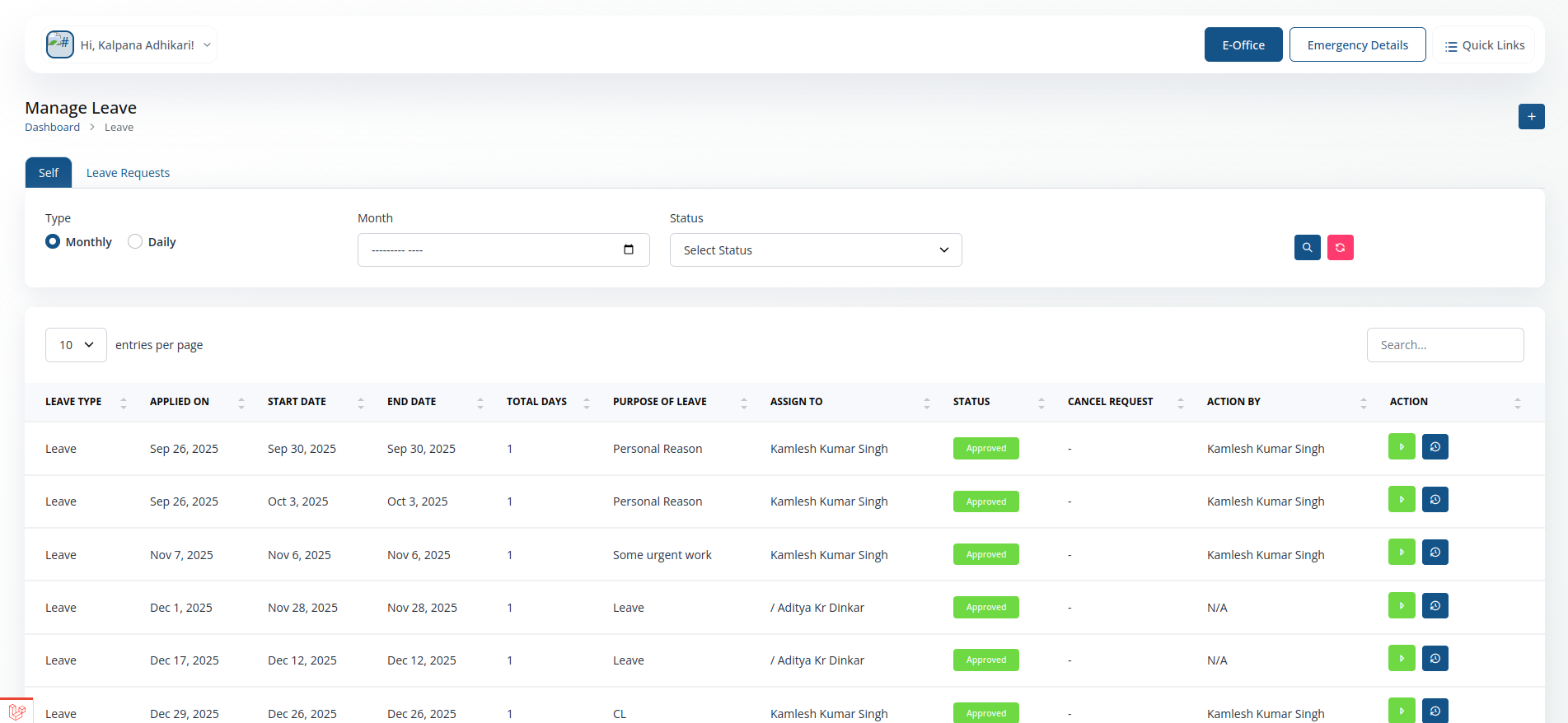Click blue history icon for Nov 6 leave
The height and width of the screenshot is (723, 1568).
(1435, 552)
